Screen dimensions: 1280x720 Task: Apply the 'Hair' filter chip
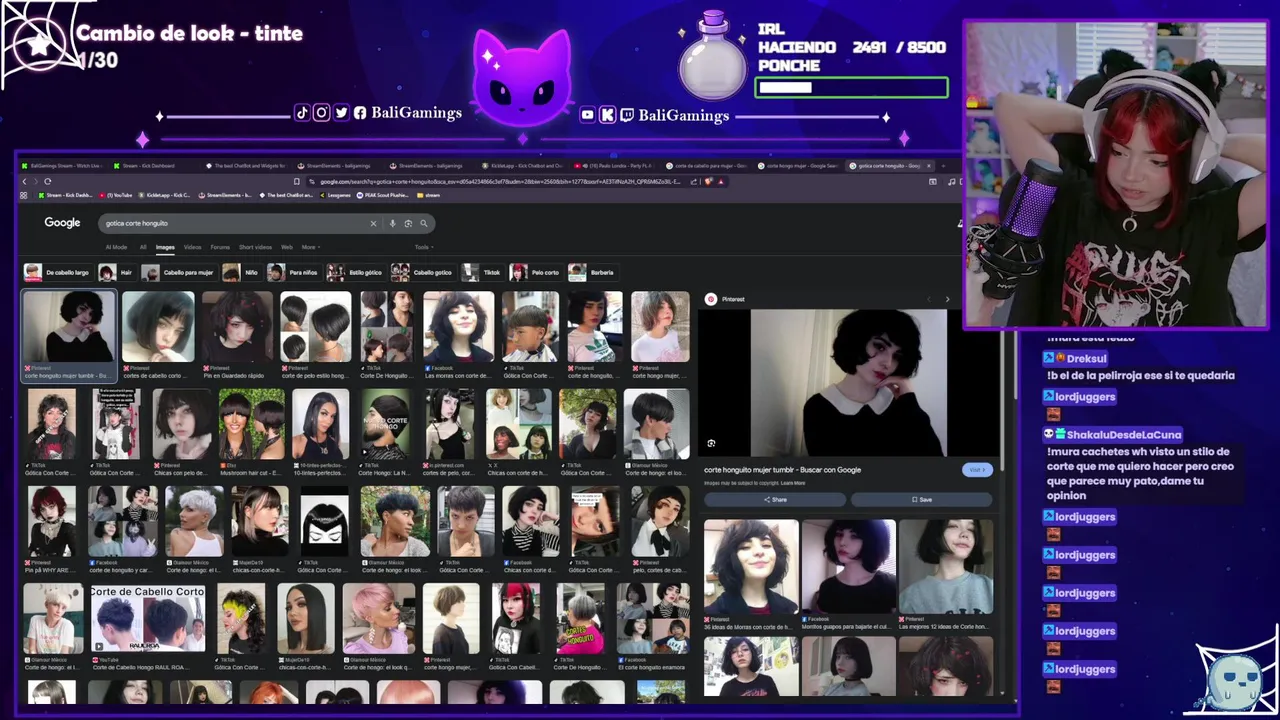[116, 272]
